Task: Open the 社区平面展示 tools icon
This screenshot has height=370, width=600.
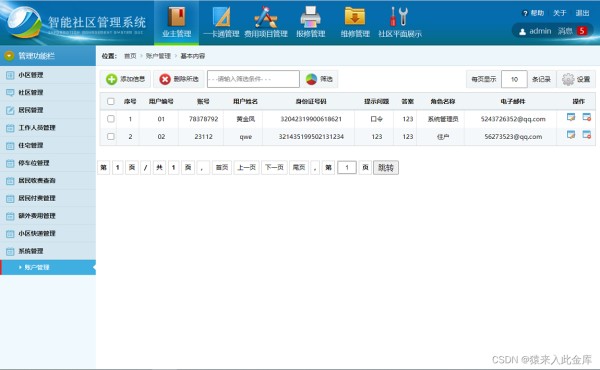Action: tap(399, 17)
